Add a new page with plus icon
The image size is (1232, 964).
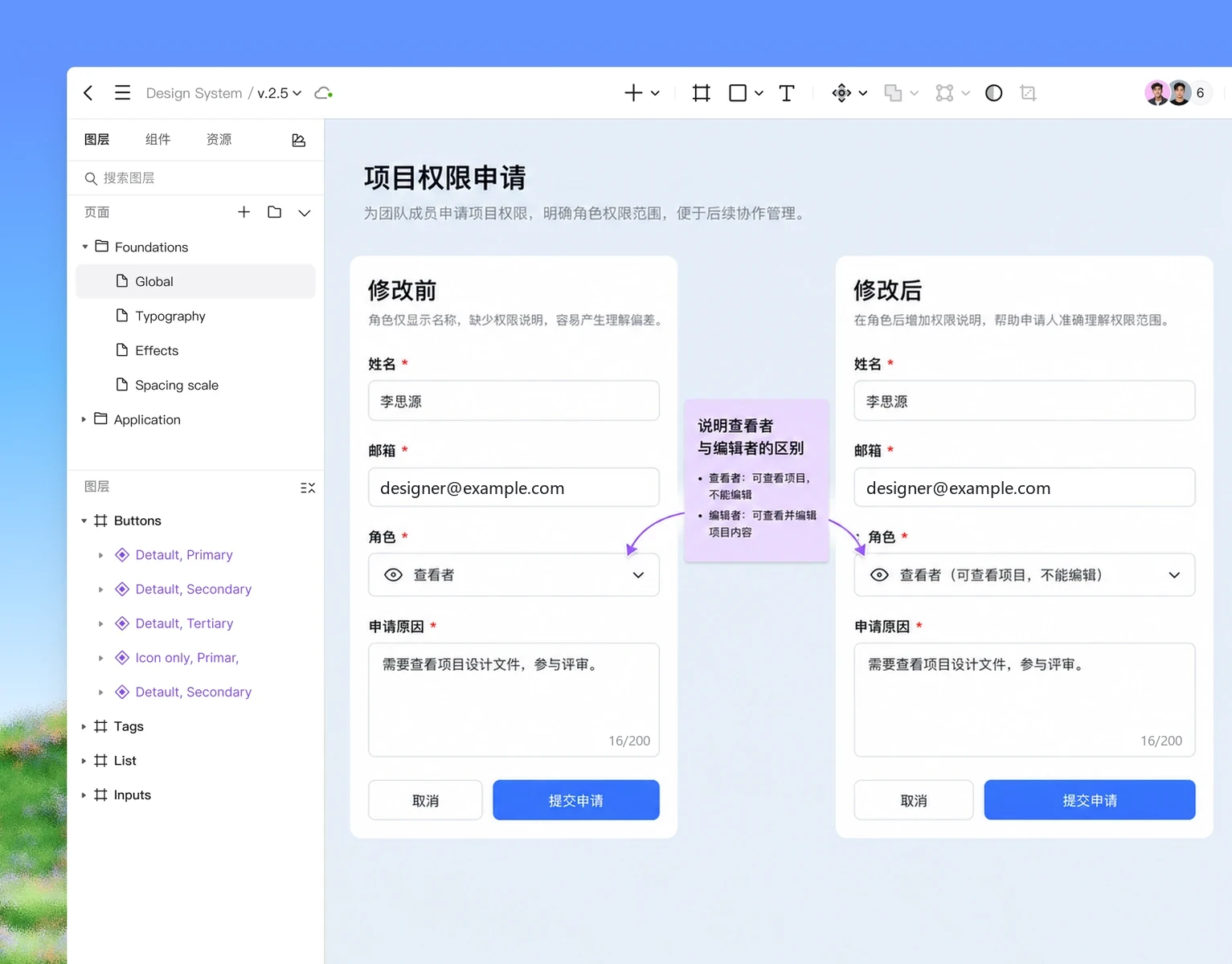coord(244,212)
